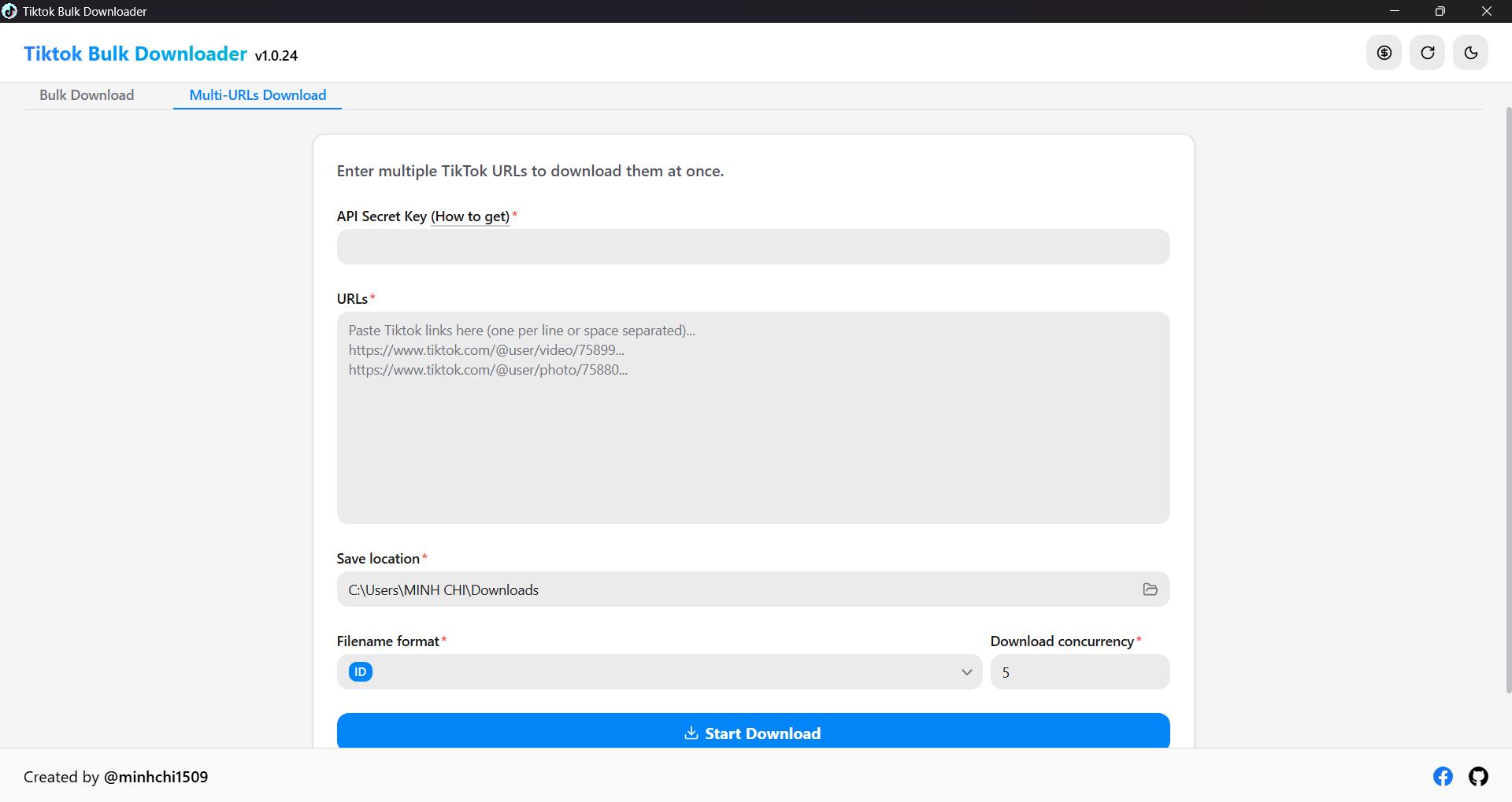Click the refresh reload icon button

click(1427, 53)
